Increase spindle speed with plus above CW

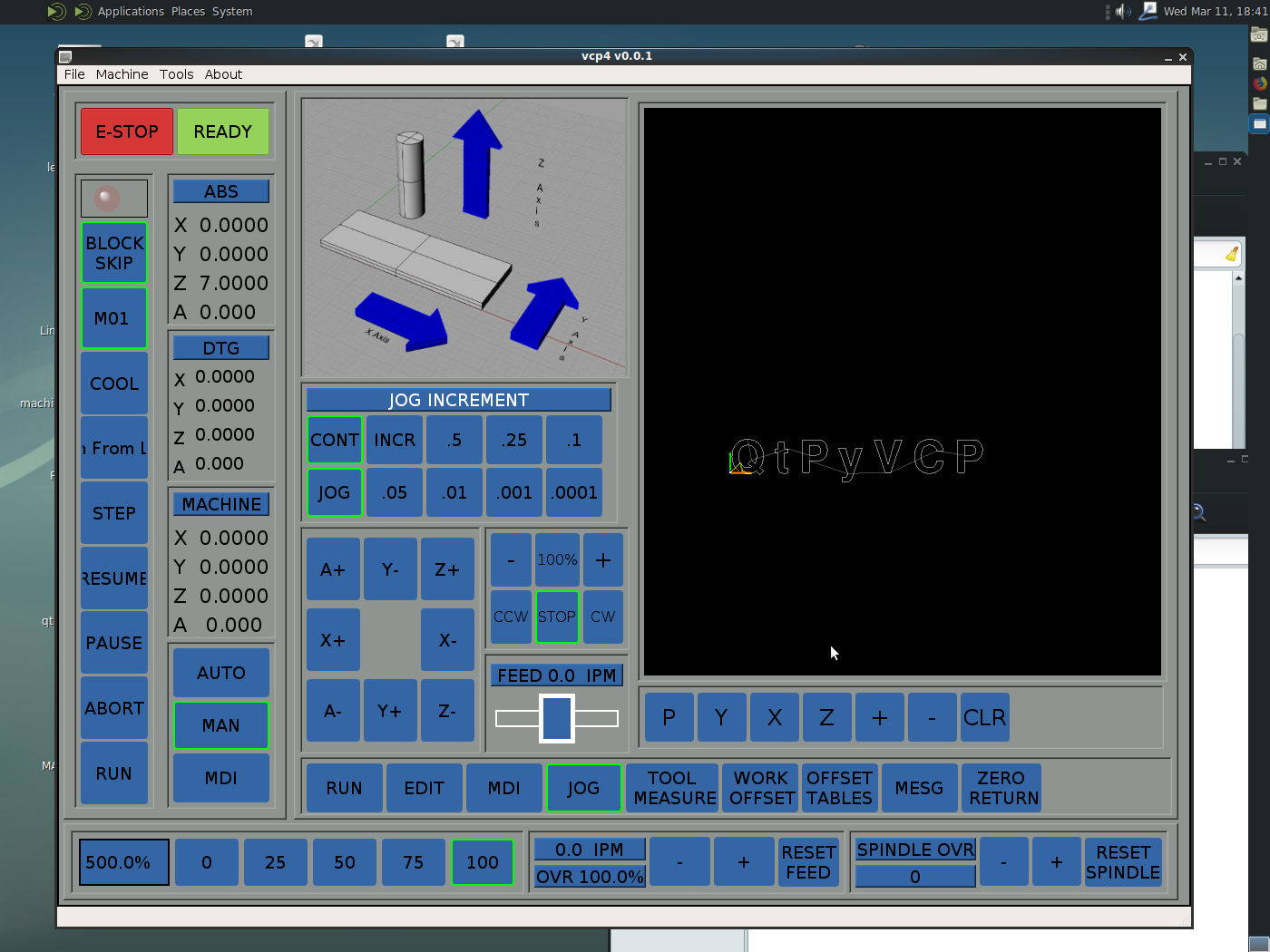(603, 559)
